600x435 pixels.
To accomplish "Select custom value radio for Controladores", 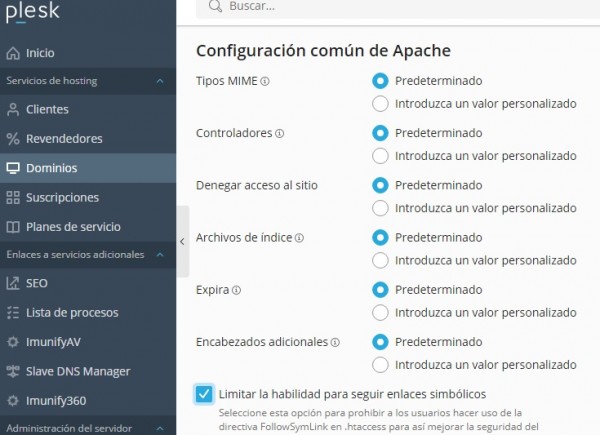I will pyautogui.click(x=380, y=156).
